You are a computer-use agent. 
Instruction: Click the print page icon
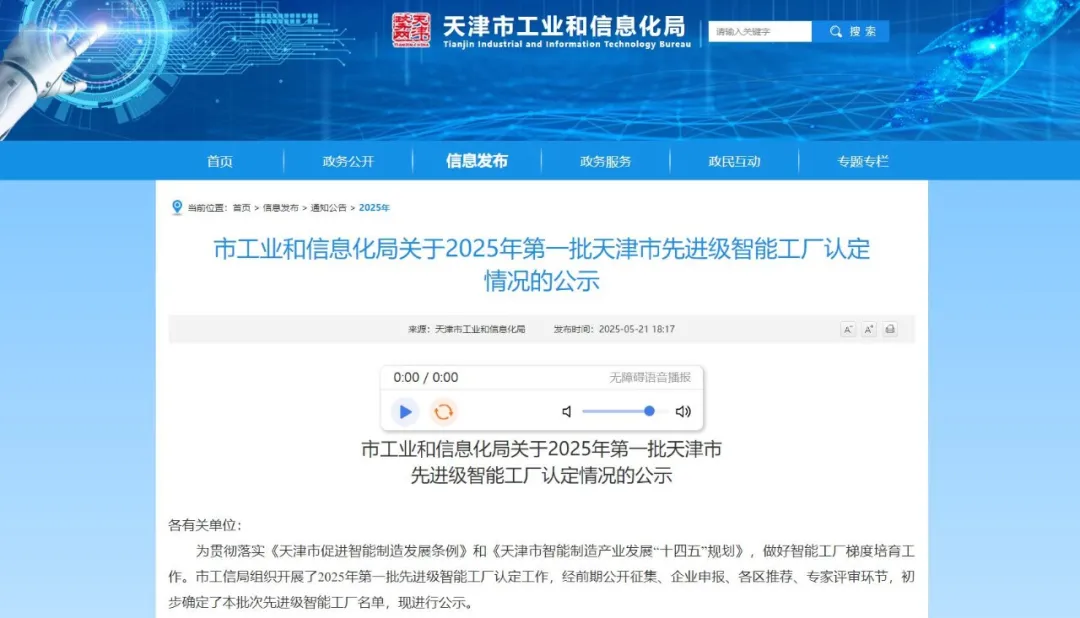890,329
